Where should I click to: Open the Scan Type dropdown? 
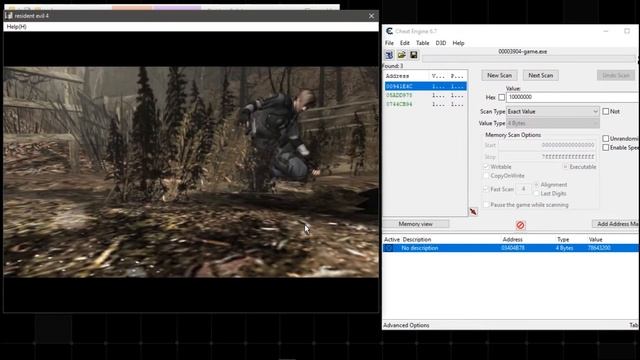tap(553, 111)
